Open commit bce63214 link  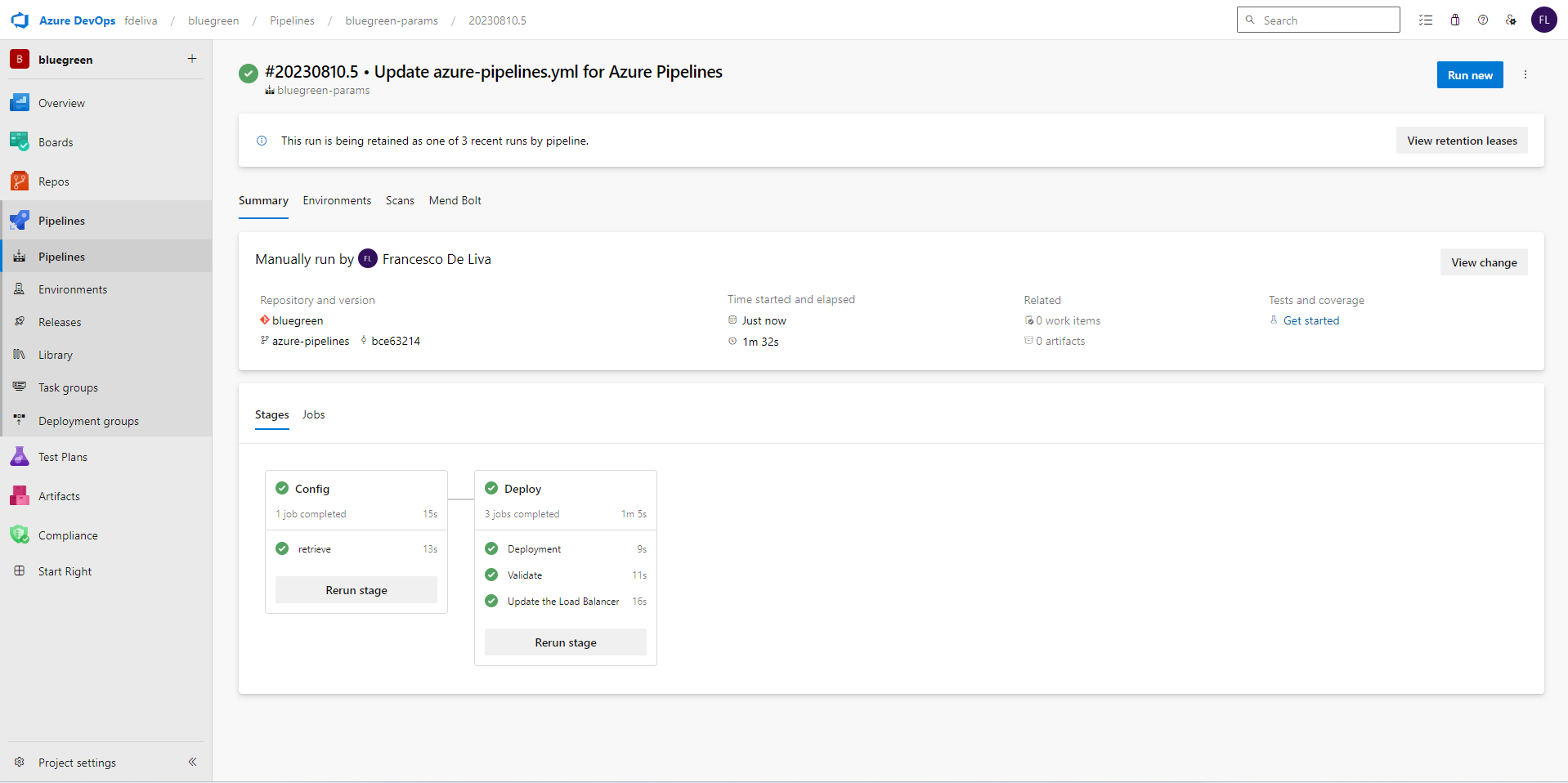pyautogui.click(x=396, y=341)
